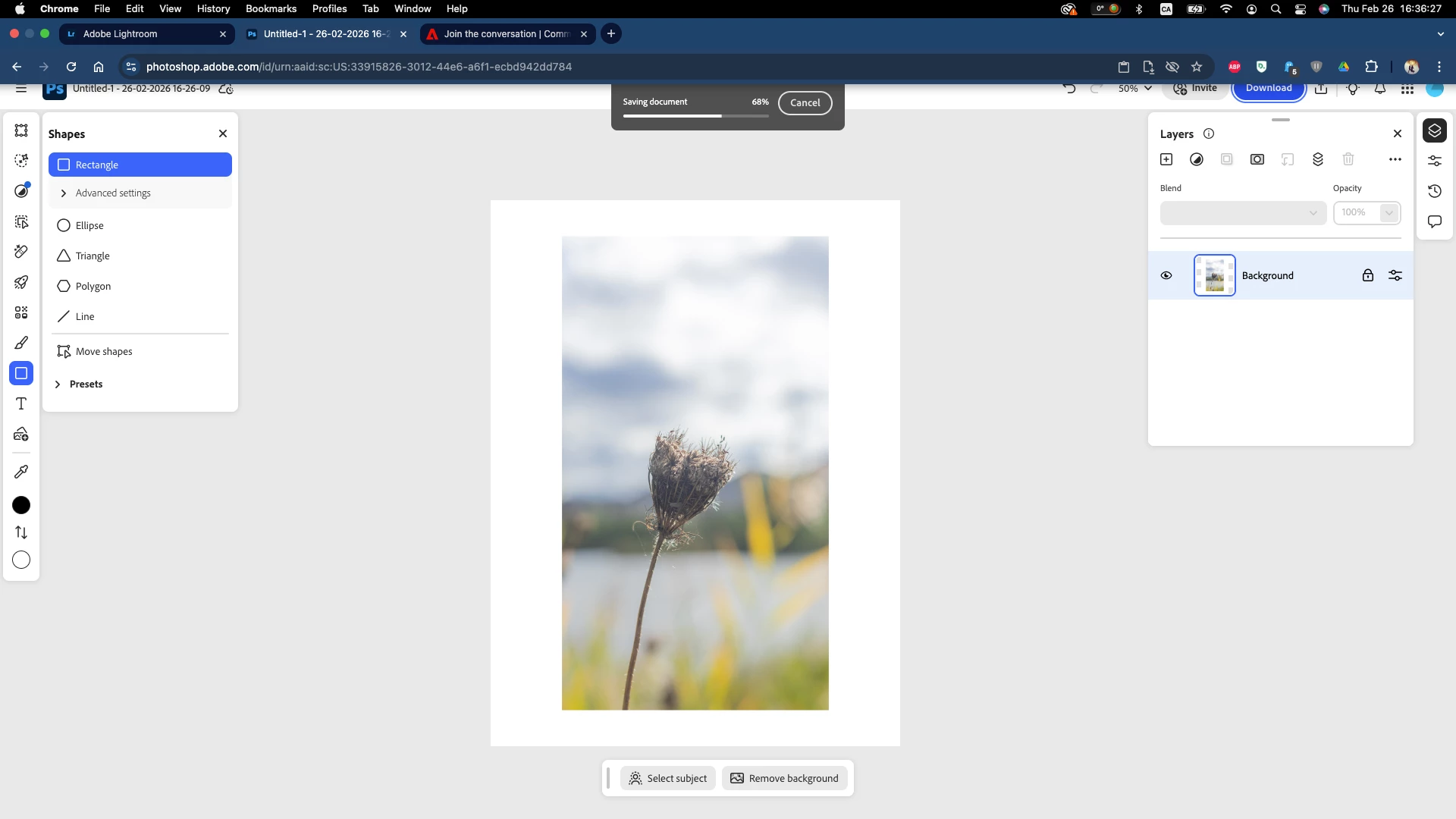This screenshot has height=819, width=1456.
Task: Open the comments panel icon
Action: [1435, 221]
